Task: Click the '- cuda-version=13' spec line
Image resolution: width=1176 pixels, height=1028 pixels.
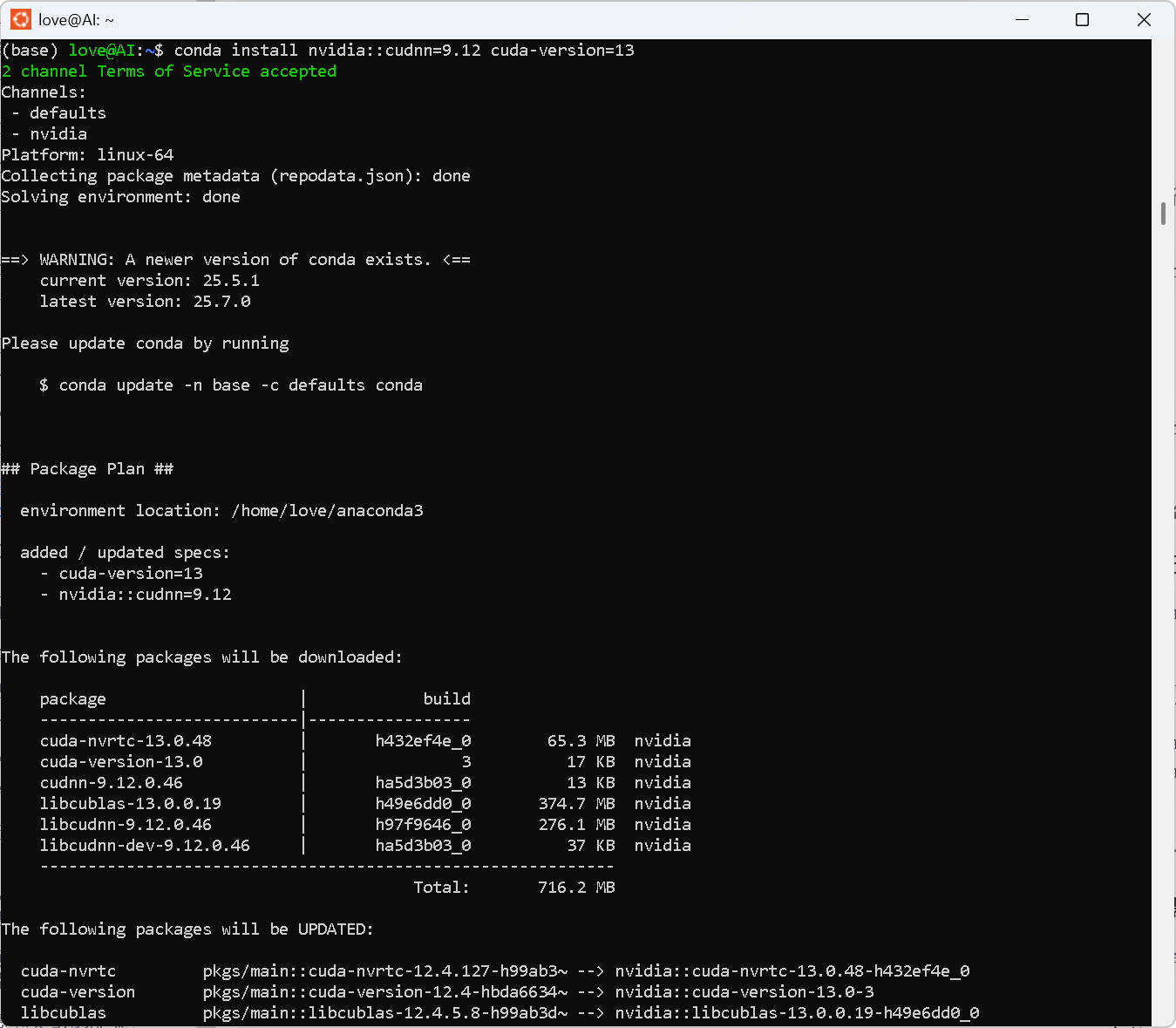Action: coord(122,574)
